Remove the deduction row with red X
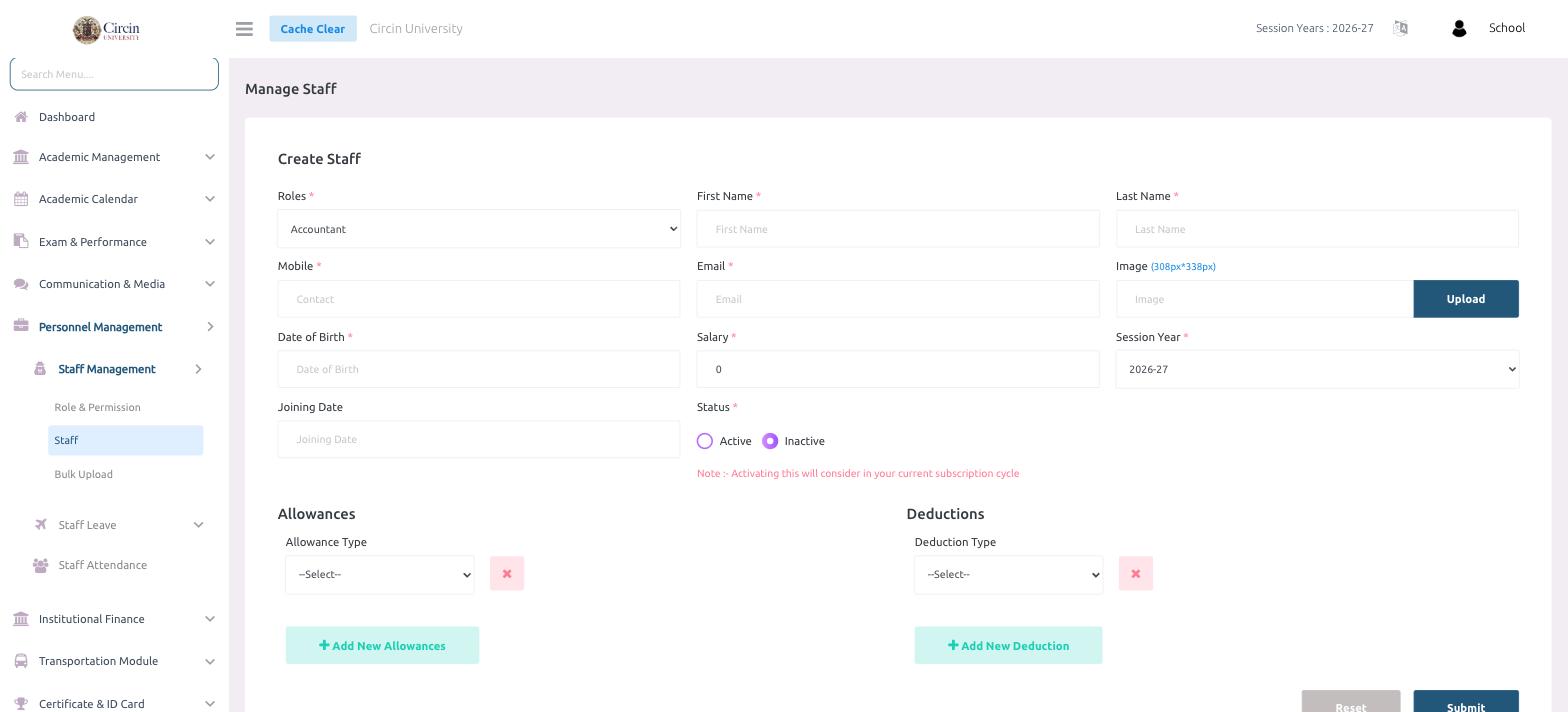Screen dimensions: 1568x712 click(x=1136, y=574)
